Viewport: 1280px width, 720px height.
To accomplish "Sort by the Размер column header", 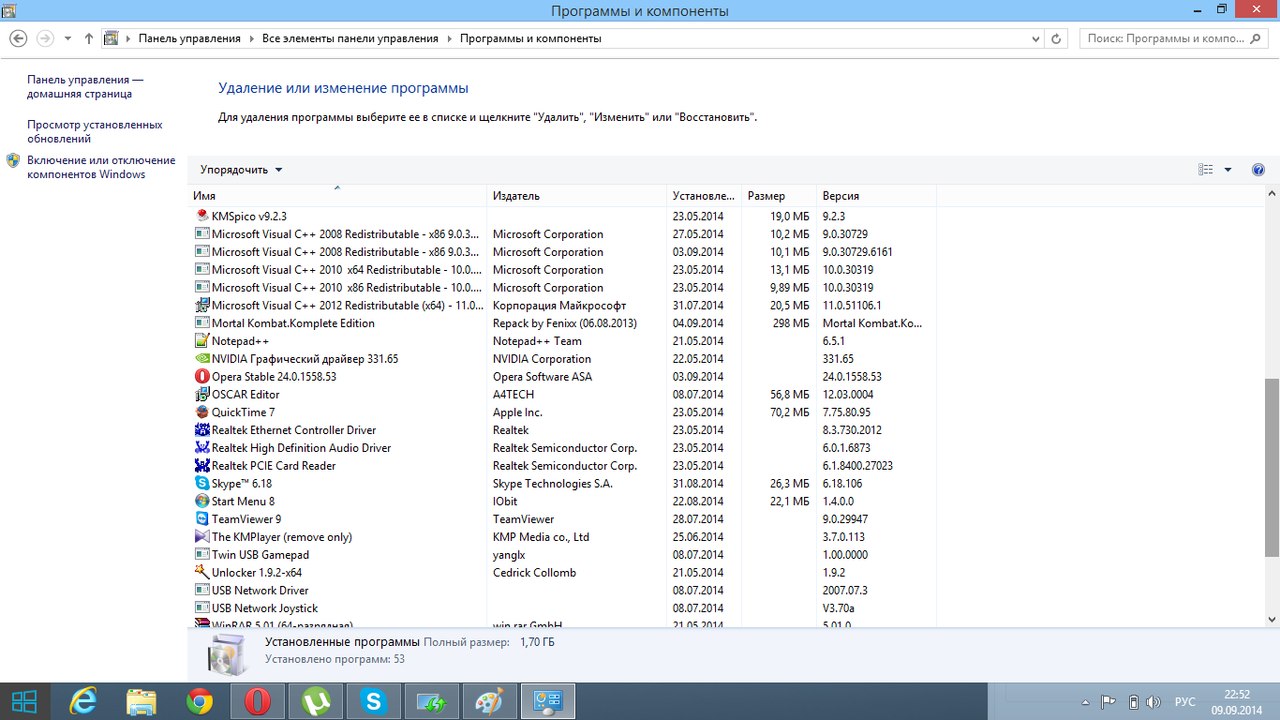I will [x=779, y=196].
